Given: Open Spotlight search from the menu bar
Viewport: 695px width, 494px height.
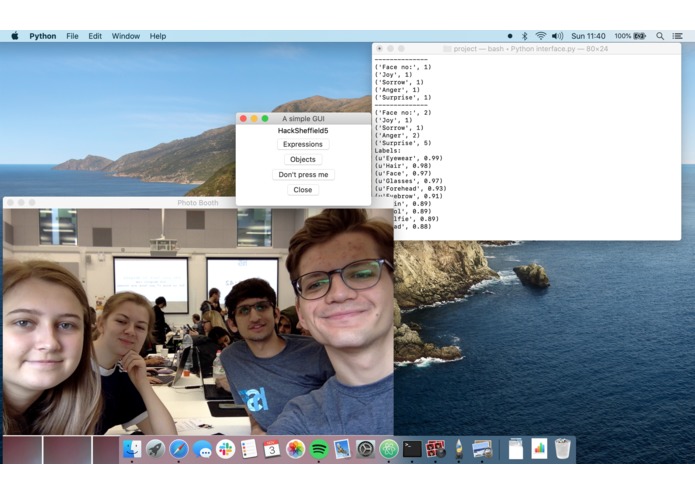Looking at the screenshot, I should [x=660, y=36].
